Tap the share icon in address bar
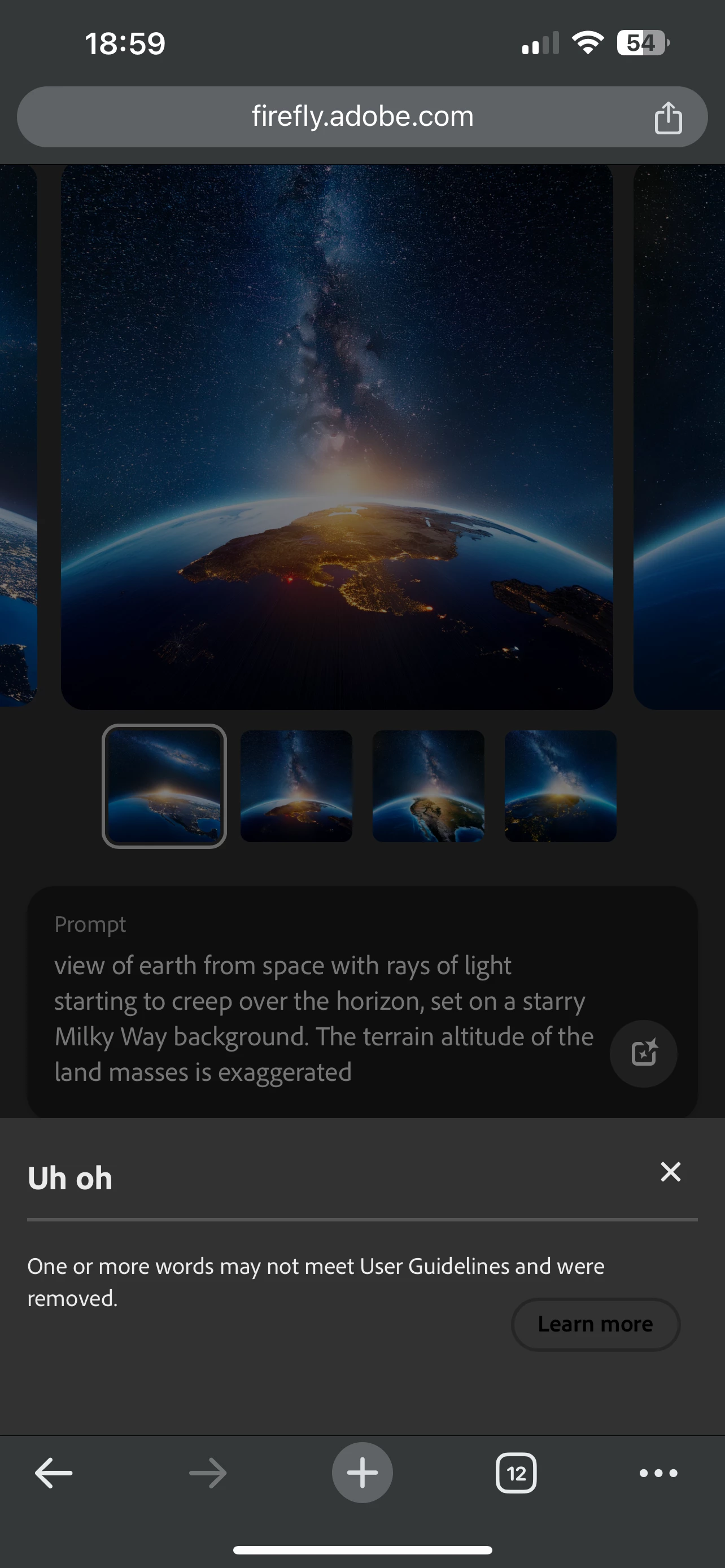 tap(668, 117)
